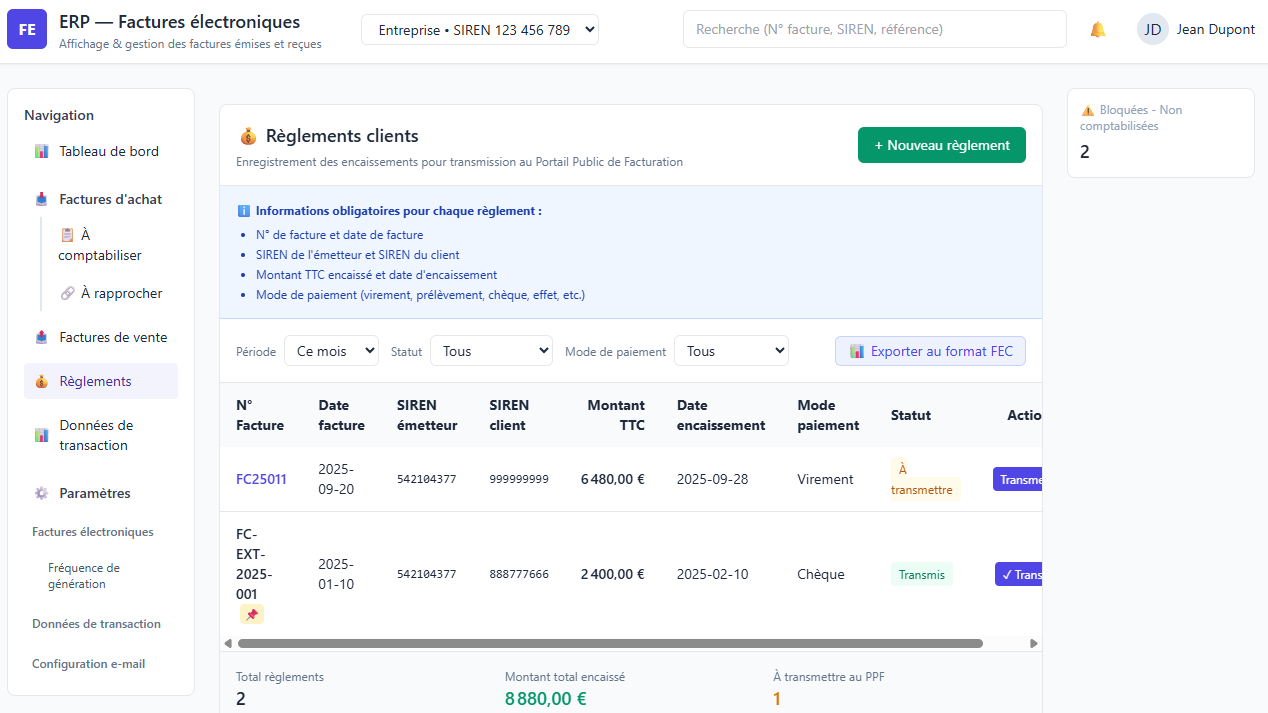Open Fréquence de génération setting
The image size is (1268, 713).
tap(84, 576)
